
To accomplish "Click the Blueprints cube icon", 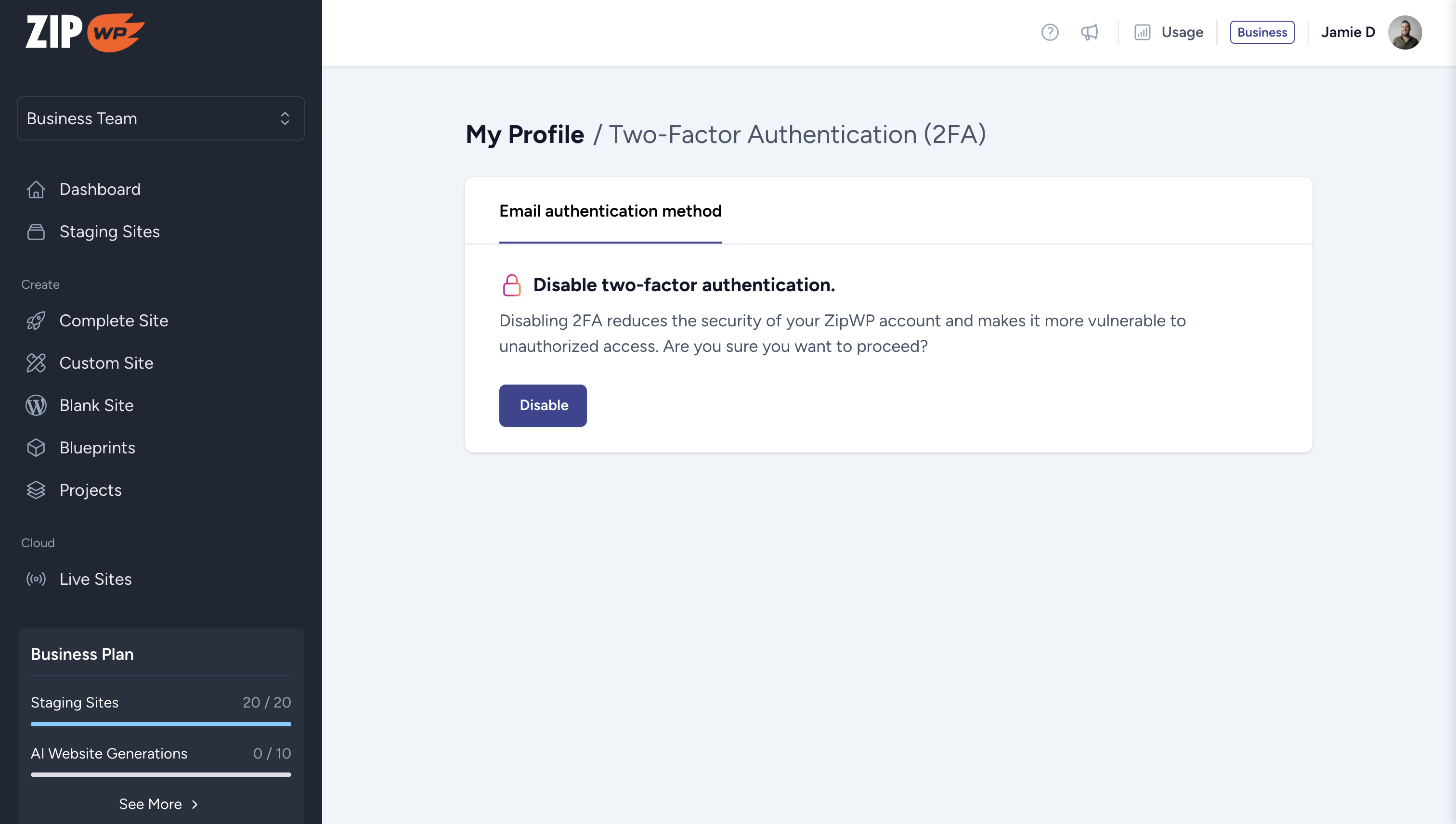I will pos(36,448).
